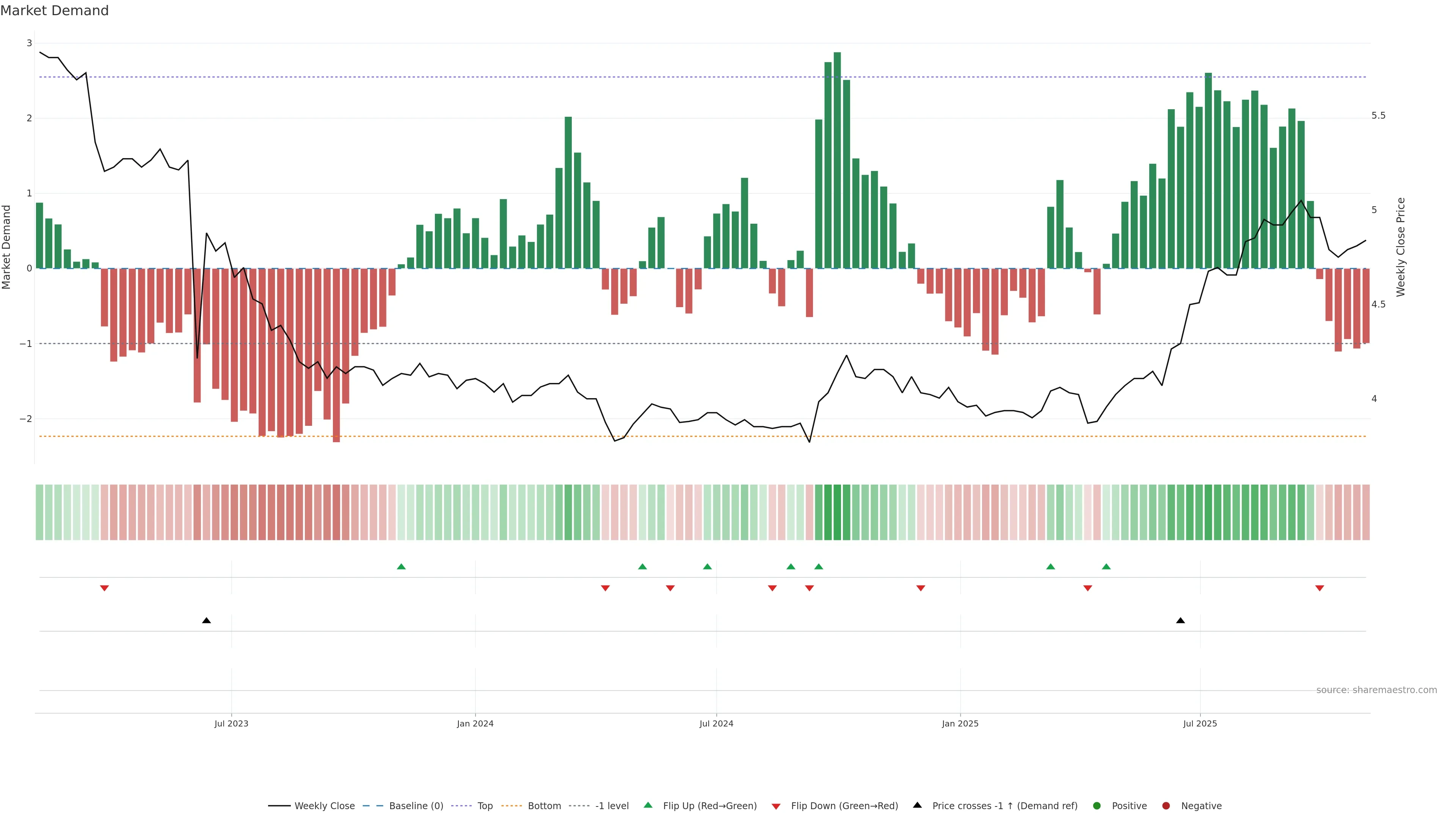Click the Positive green legend dot
Screen dimensions: 1456x819
click(x=1097, y=806)
